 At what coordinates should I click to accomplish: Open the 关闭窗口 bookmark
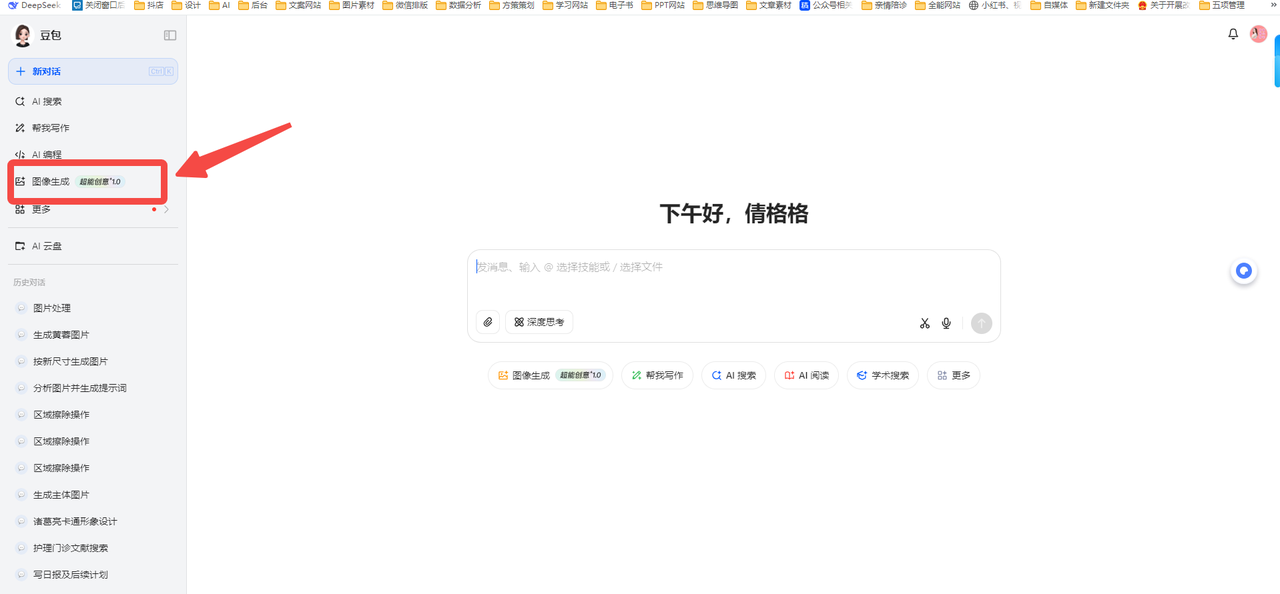pos(99,5)
